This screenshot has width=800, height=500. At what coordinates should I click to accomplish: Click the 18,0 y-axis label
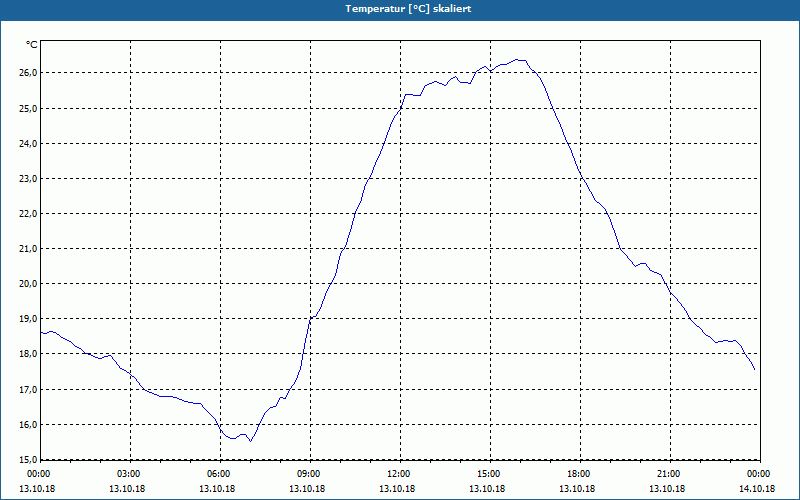28,354
